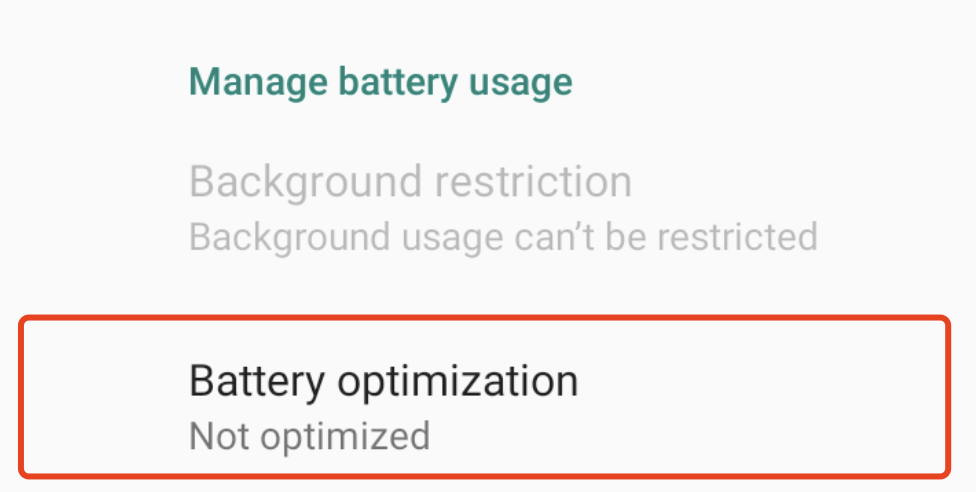Open the Battery optimization setting
976x492 pixels.
pyautogui.click(x=484, y=397)
